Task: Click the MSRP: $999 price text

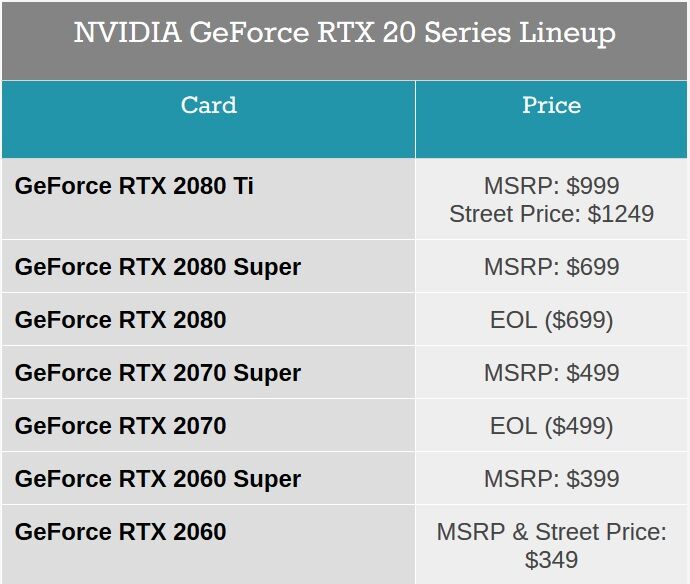Action: (x=551, y=186)
